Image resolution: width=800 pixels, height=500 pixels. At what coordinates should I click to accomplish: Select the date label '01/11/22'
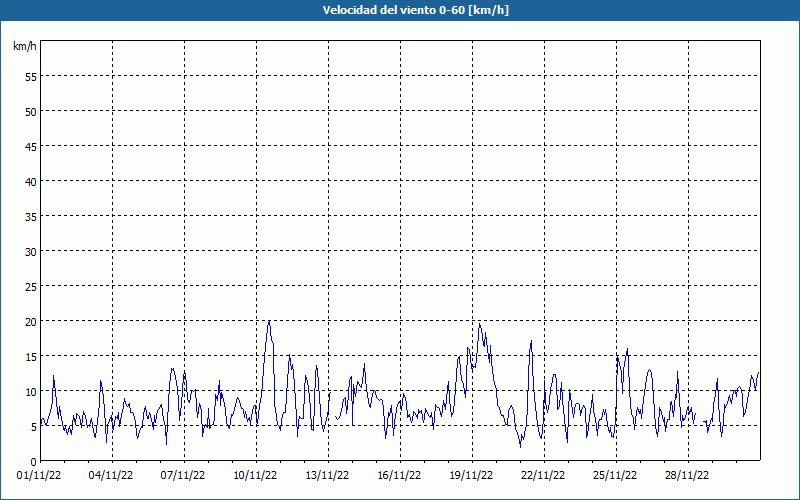[39, 476]
